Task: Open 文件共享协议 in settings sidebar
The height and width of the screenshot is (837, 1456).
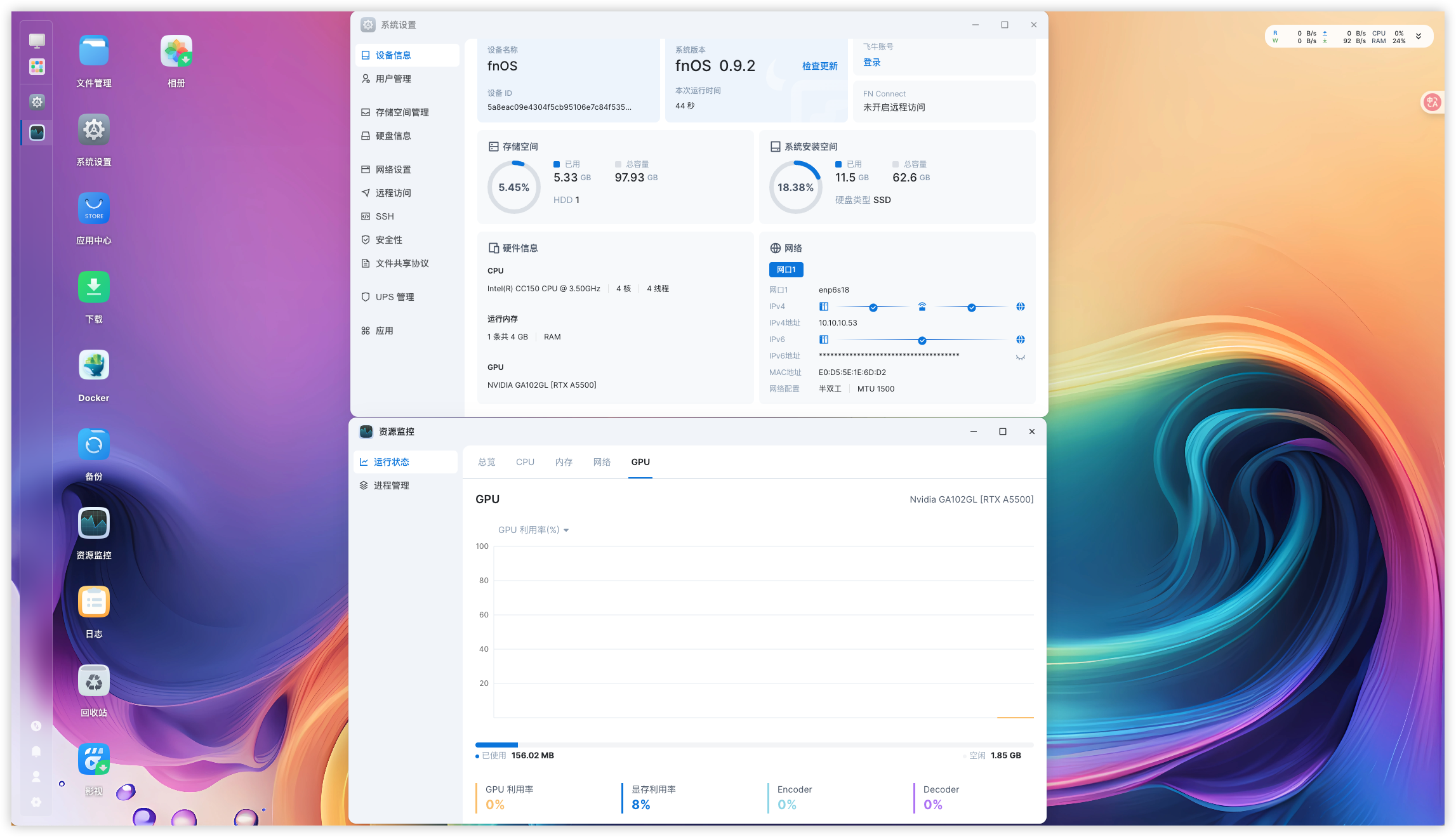Action: [x=407, y=263]
